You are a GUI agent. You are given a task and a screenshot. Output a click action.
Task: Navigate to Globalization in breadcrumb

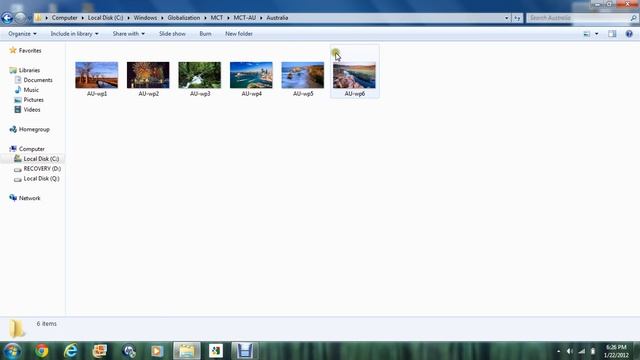point(184,18)
